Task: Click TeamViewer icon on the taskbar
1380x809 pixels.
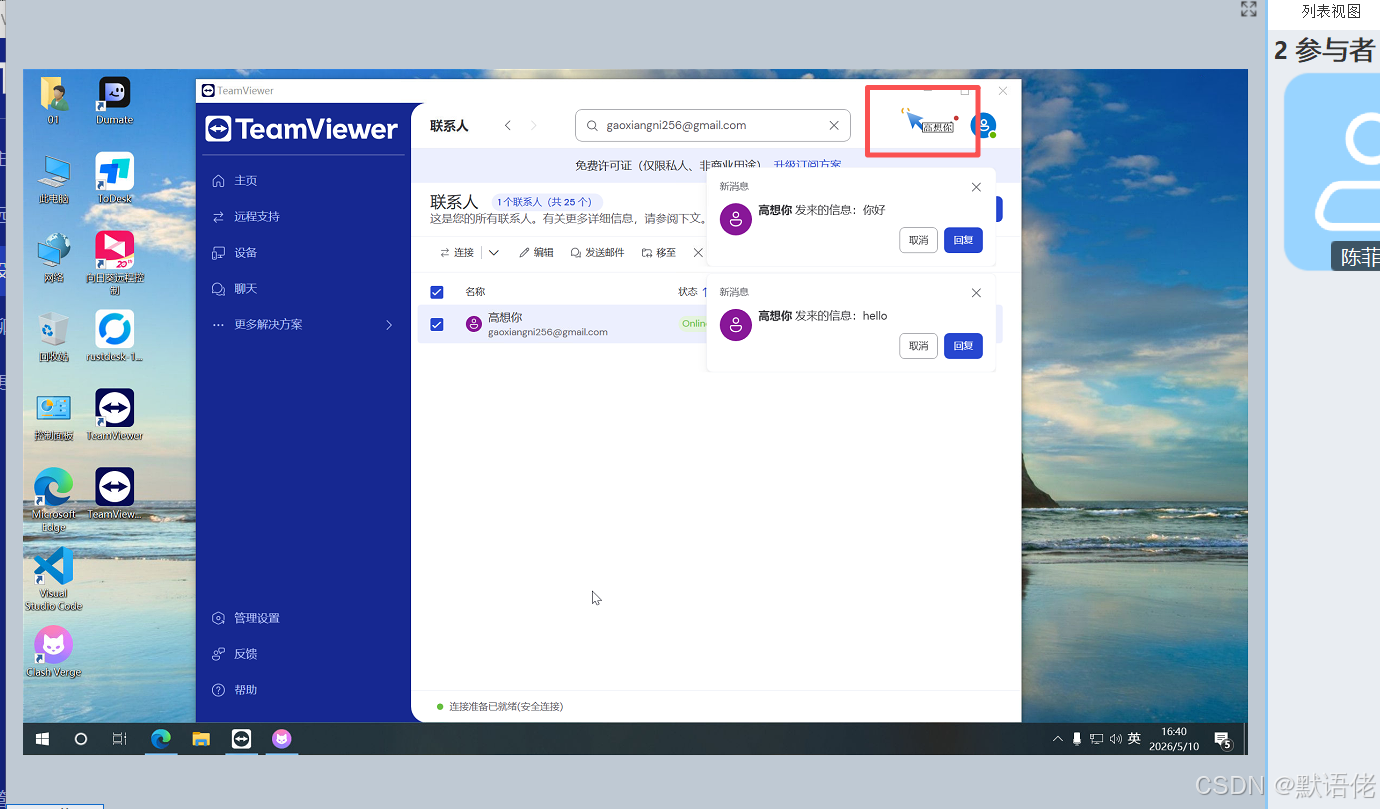Action: pos(241,739)
